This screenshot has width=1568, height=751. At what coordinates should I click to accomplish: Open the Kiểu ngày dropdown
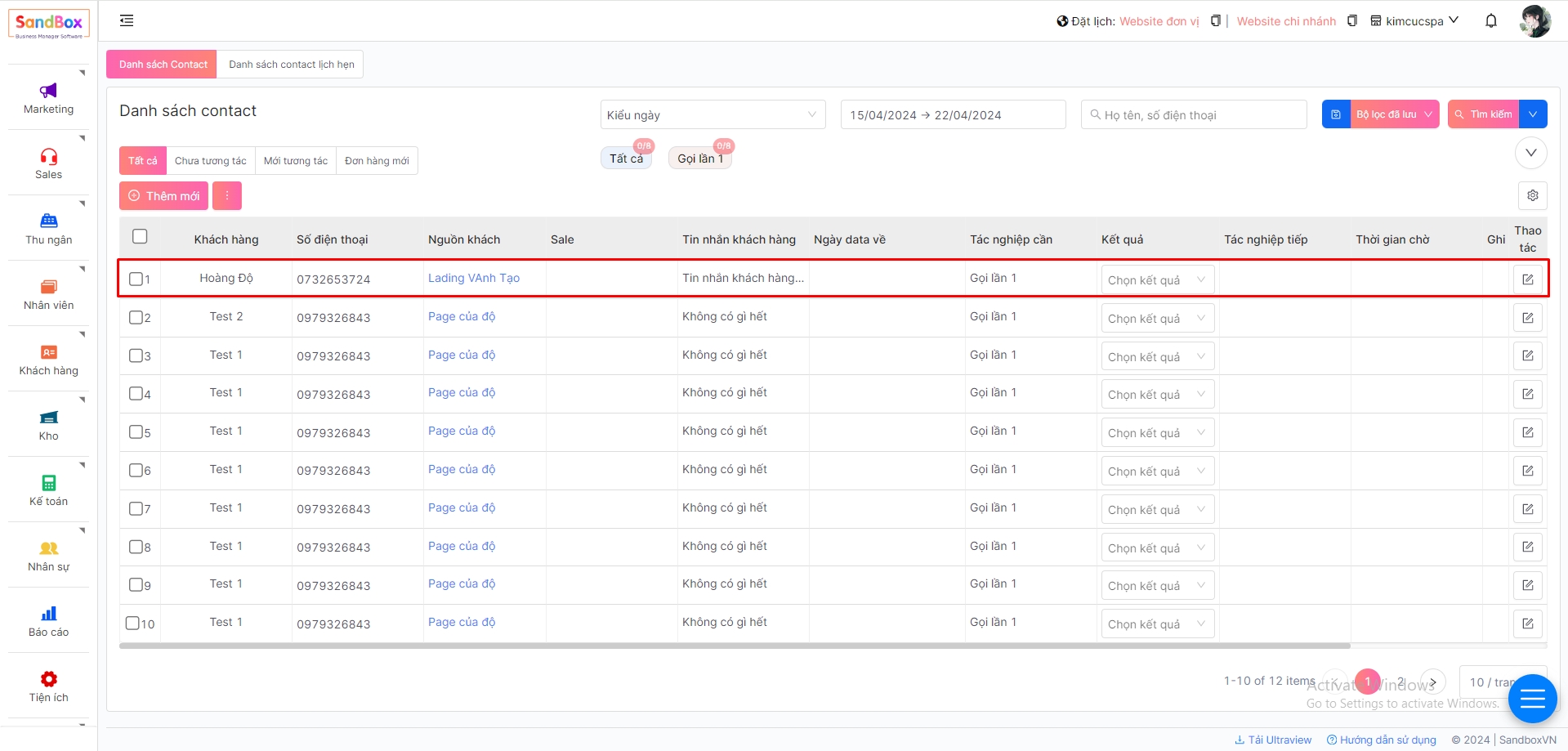click(712, 115)
